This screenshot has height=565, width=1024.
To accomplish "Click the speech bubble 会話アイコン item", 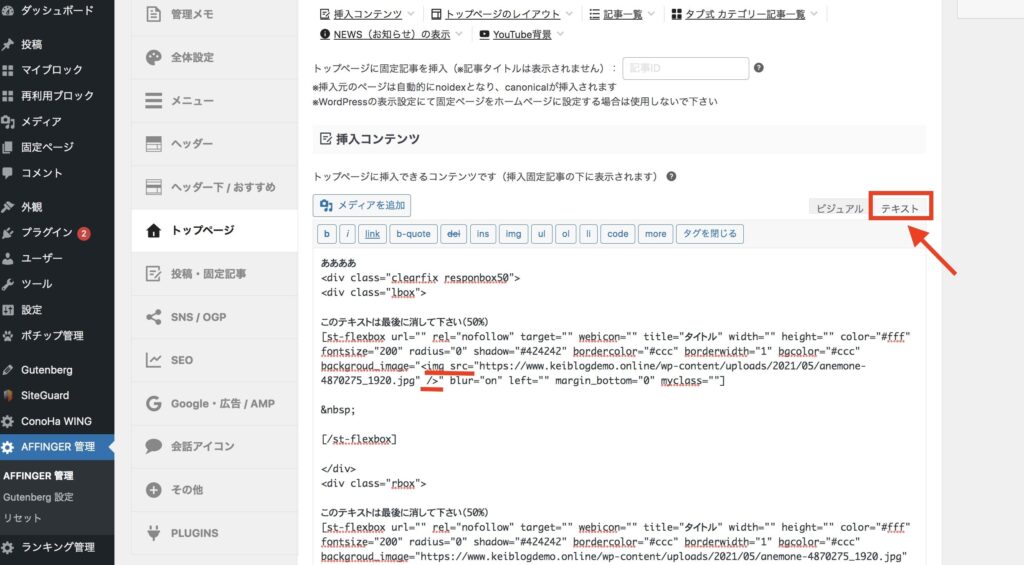I will pos(154,446).
